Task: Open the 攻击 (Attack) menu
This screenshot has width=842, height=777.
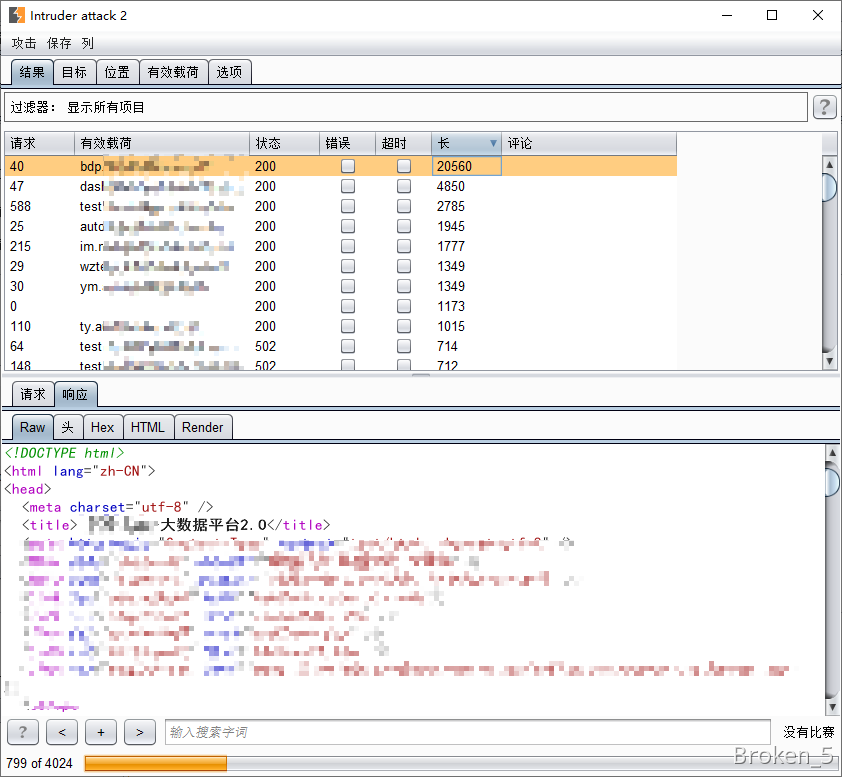Action: pyautogui.click(x=24, y=44)
